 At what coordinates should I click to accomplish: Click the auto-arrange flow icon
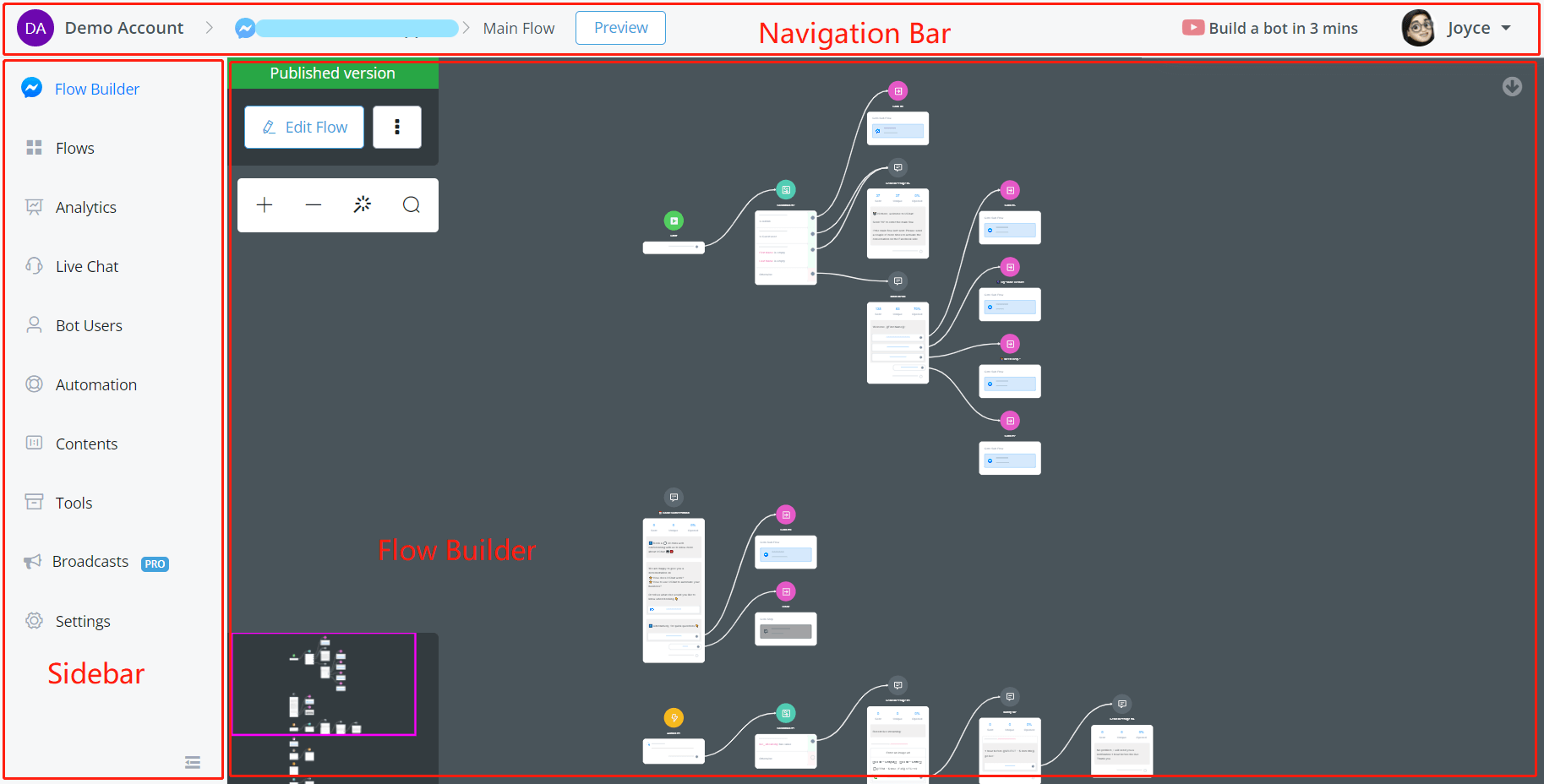[x=363, y=204]
